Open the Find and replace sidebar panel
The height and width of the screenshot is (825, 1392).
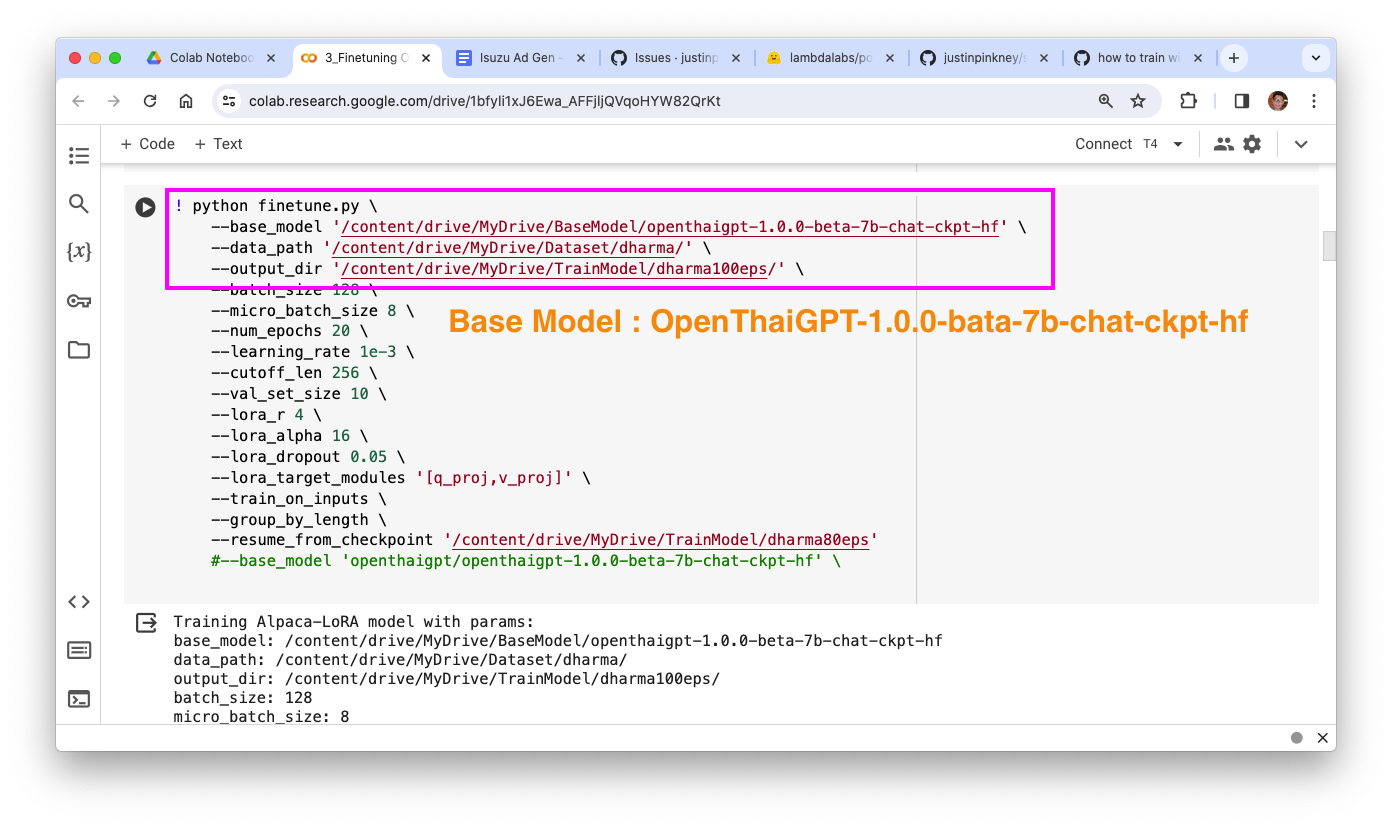[79, 204]
